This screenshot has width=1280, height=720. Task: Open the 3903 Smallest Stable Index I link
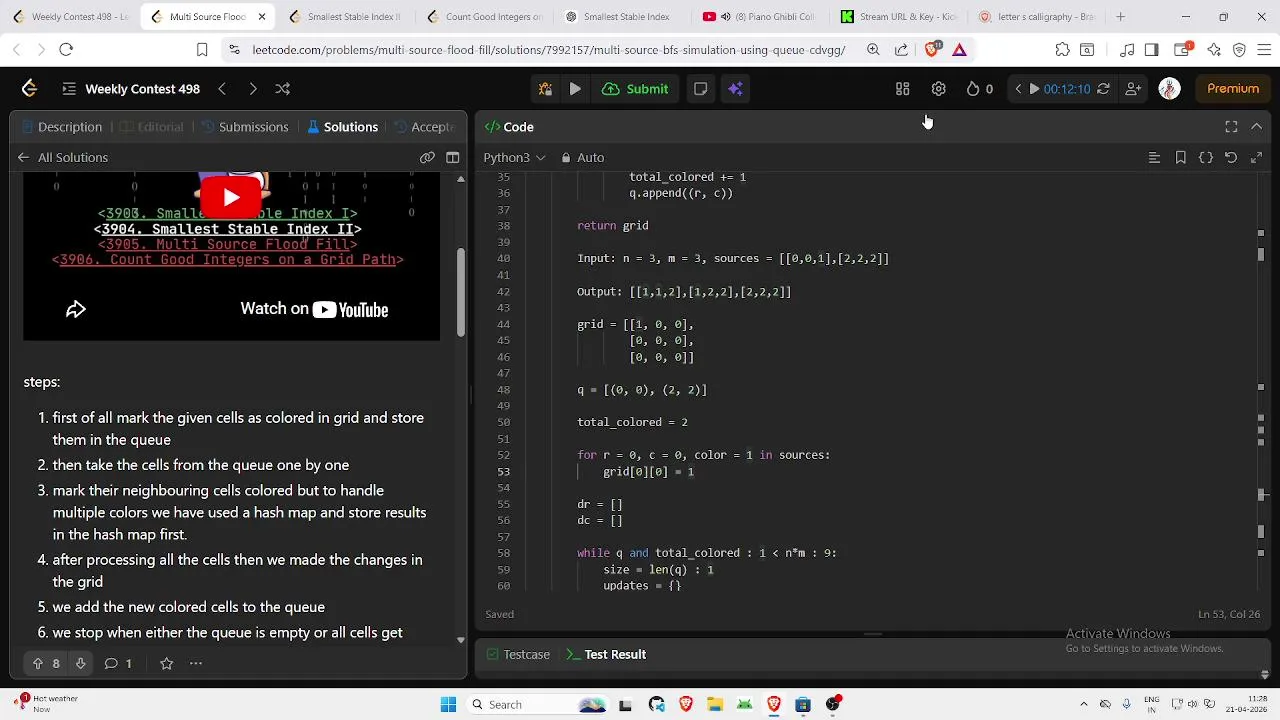[227, 213]
